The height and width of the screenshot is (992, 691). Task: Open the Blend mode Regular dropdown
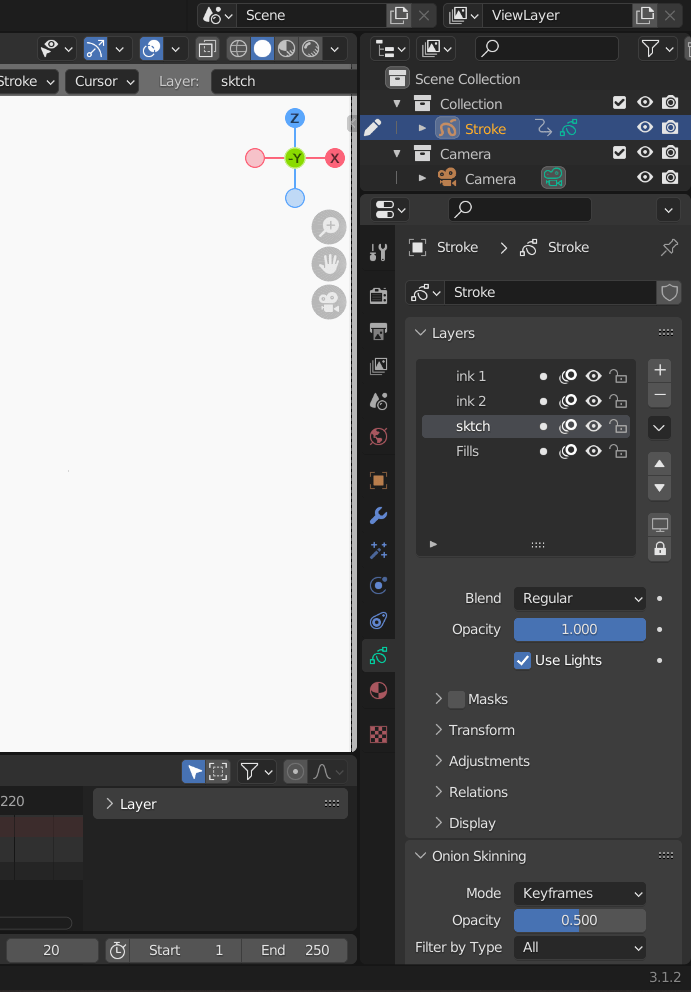pyautogui.click(x=580, y=598)
